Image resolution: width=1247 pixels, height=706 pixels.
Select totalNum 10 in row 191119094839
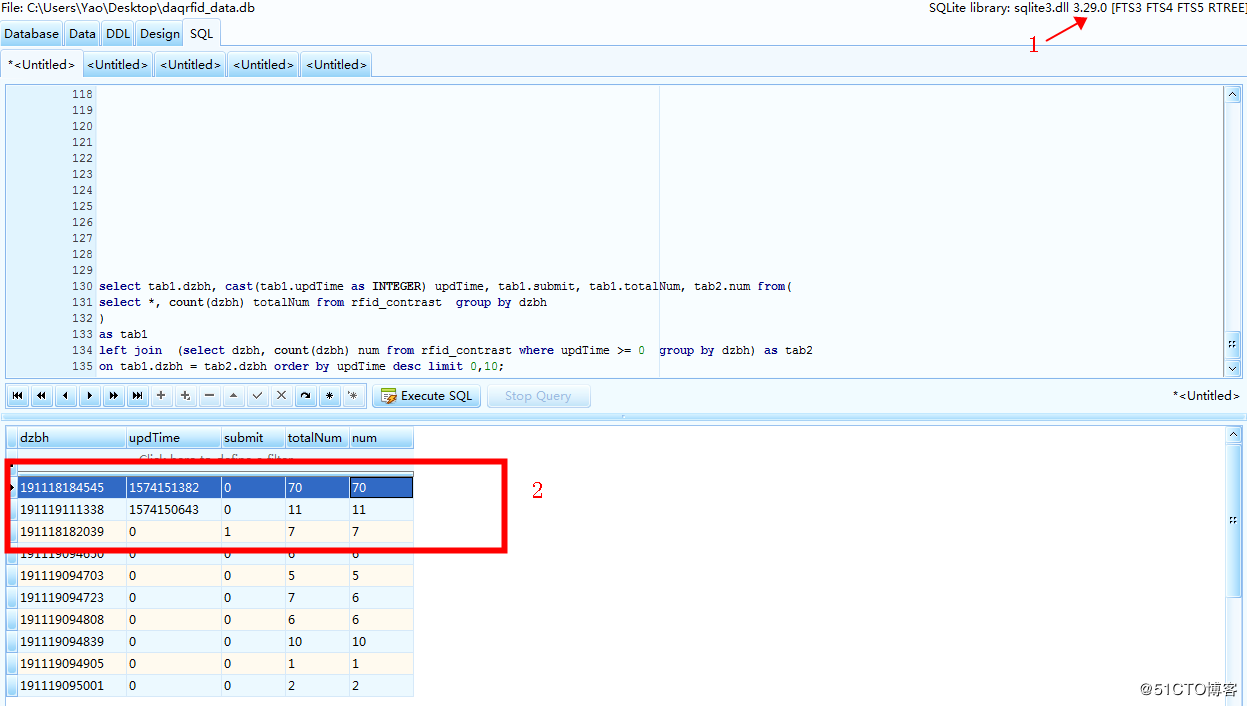pos(317,642)
